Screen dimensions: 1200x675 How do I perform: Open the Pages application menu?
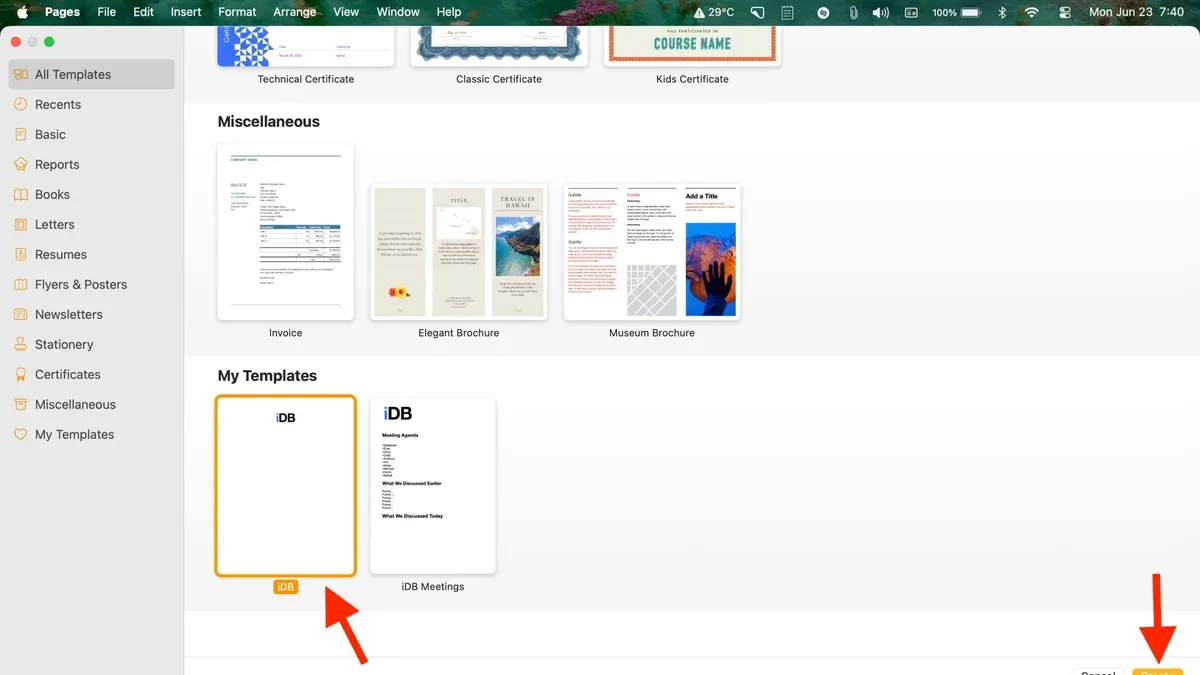[x=63, y=12]
